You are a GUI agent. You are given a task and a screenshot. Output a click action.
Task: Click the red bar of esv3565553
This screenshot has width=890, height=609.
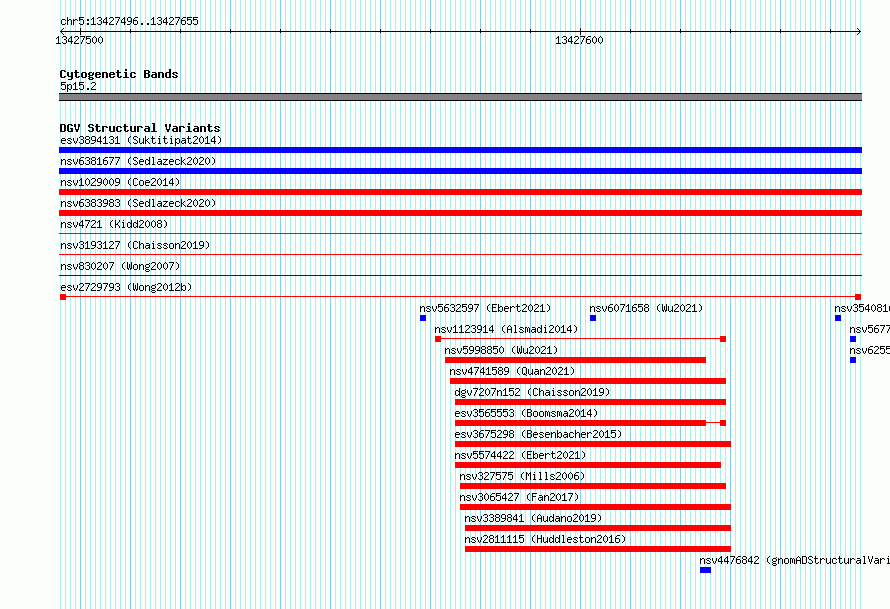[x=581, y=423]
